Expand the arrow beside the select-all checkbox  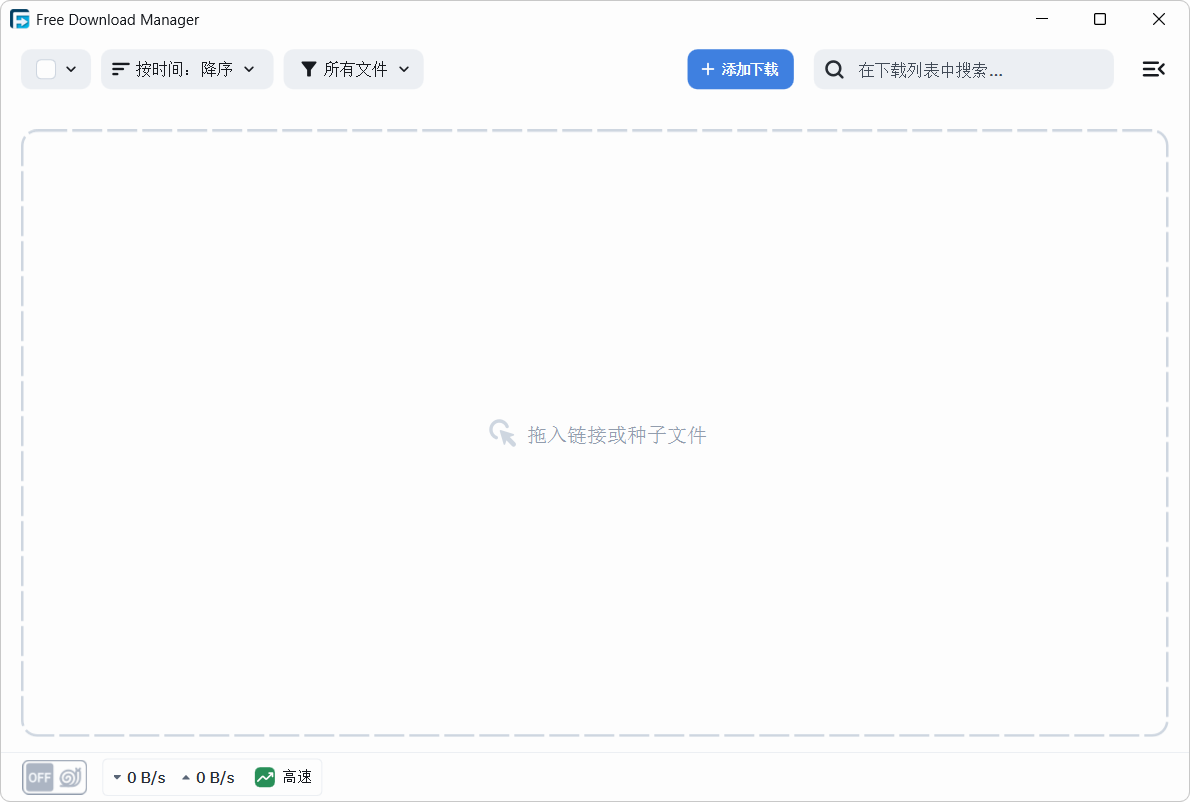[x=71, y=69]
